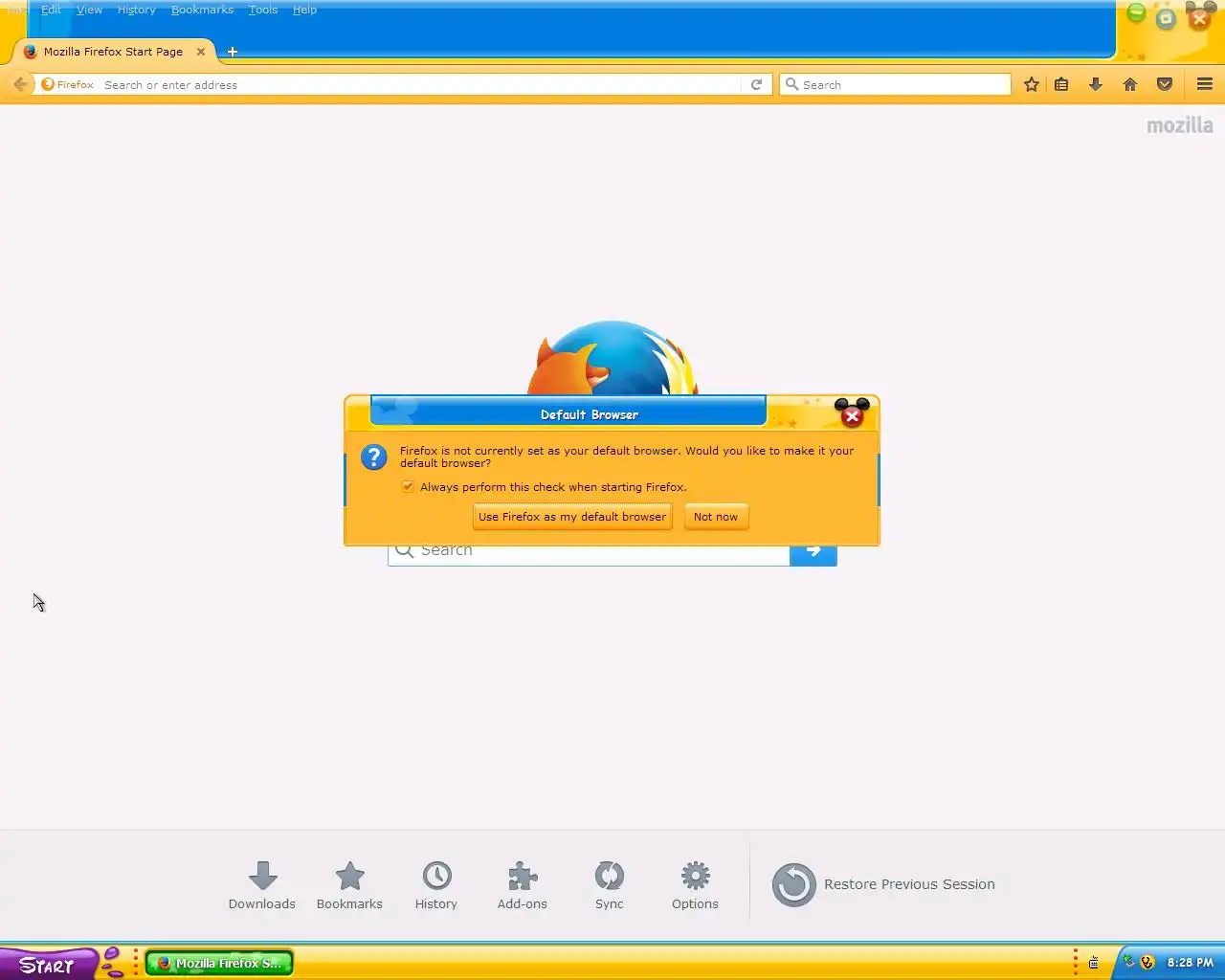Show your bookmarks list icon in toolbar
This screenshot has height=980, width=1225.
pyautogui.click(x=1061, y=84)
